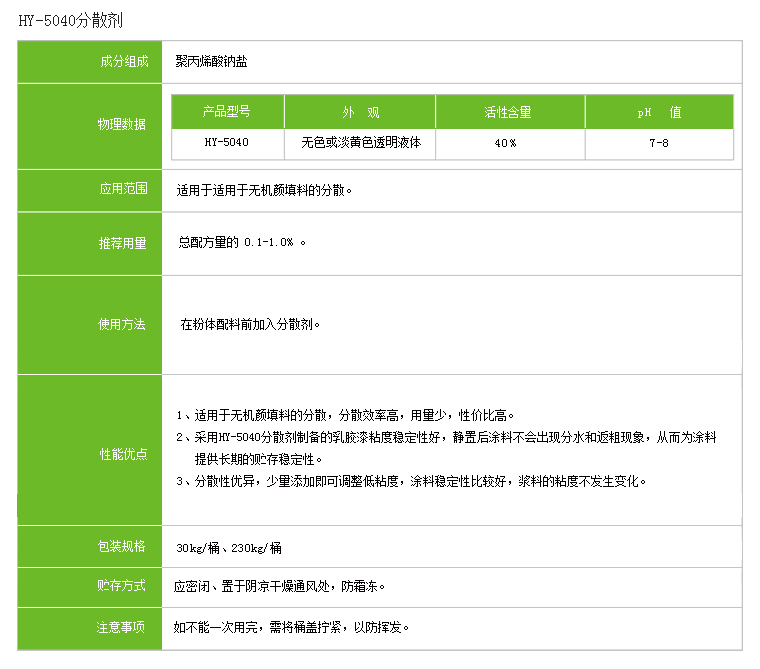The height and width of the screenshot is (669, 760).
Task: Select the 注意事项 row label
Action: (x=121, y=627)
